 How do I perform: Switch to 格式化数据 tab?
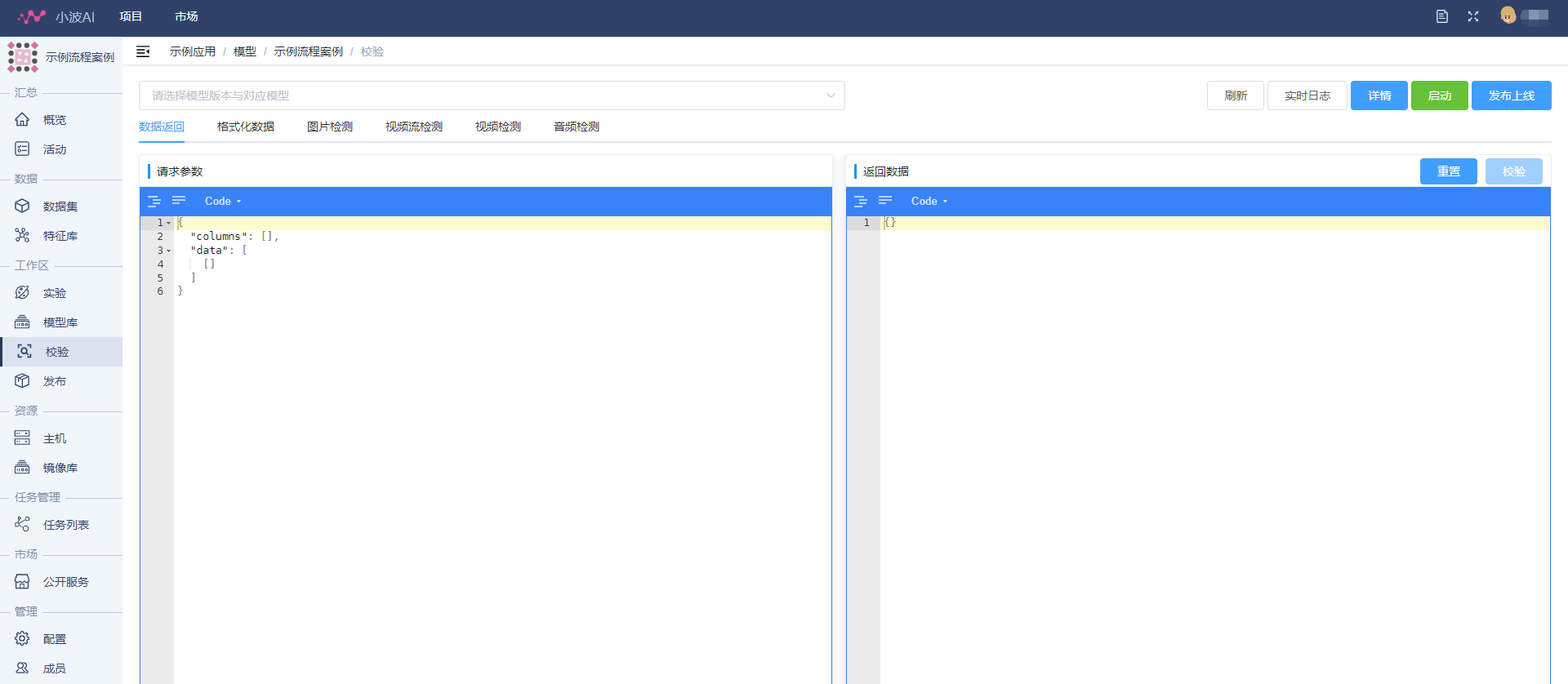(246, 127)
